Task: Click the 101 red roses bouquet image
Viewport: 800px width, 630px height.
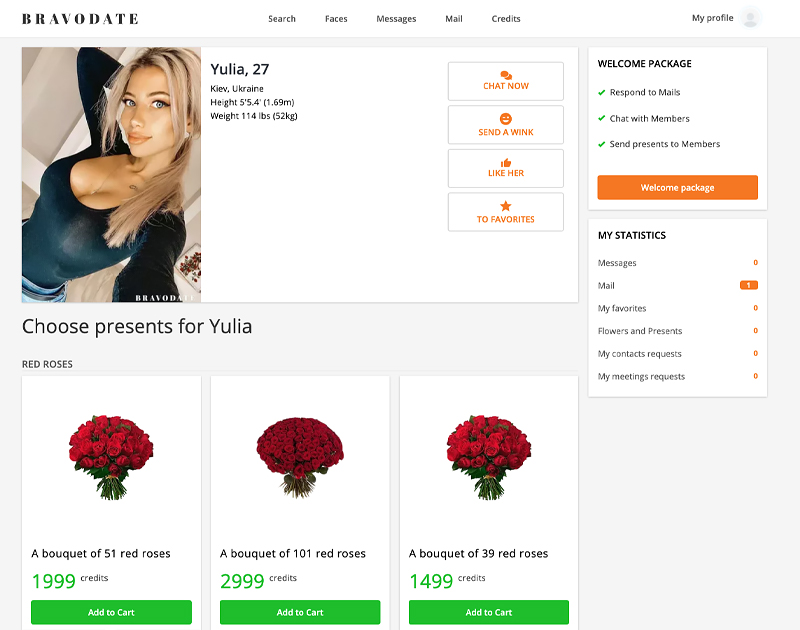Action: (300, 458)
